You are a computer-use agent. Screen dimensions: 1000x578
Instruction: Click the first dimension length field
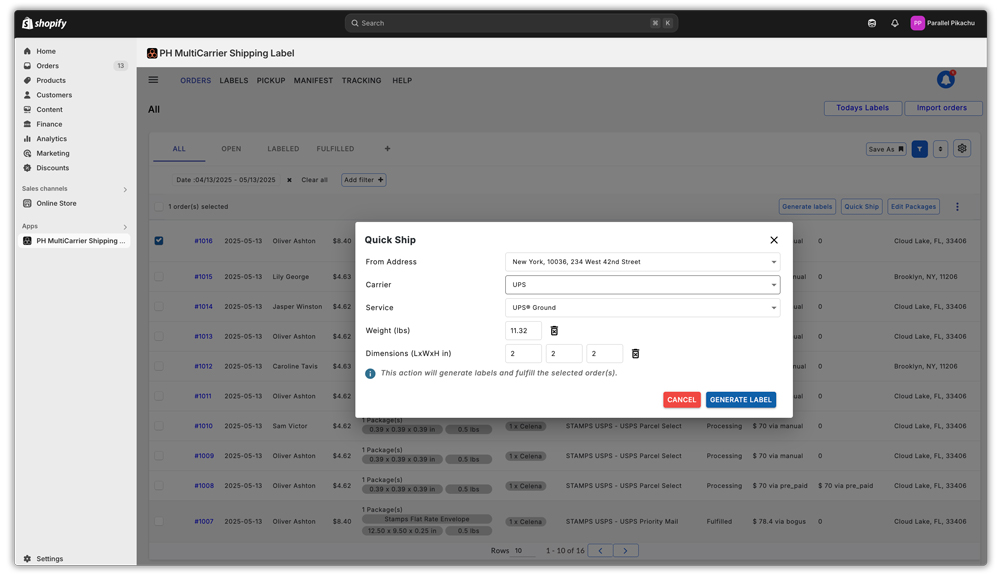click(x=523, y=353)
